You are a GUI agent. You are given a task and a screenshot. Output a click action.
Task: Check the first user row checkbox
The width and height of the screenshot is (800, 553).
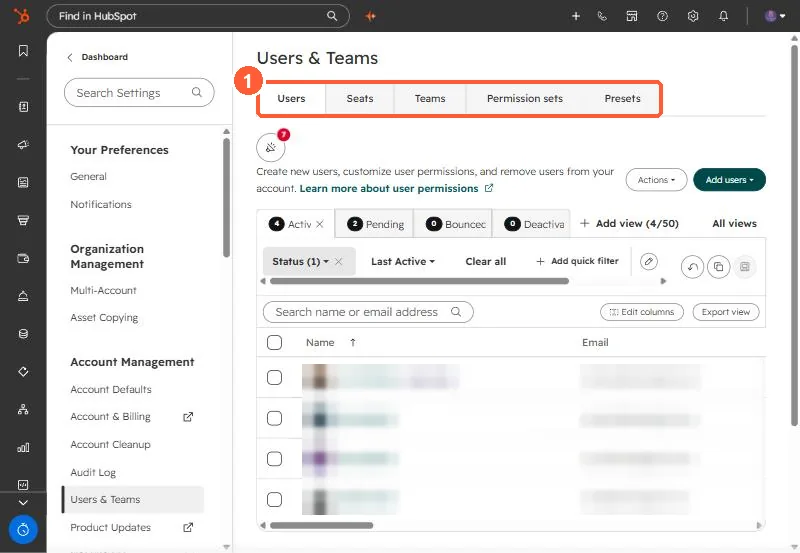[x=274, y=378]
